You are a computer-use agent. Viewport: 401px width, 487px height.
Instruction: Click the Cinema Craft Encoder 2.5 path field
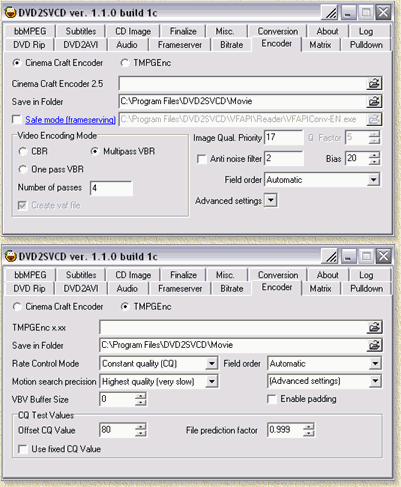coord(242,83)
